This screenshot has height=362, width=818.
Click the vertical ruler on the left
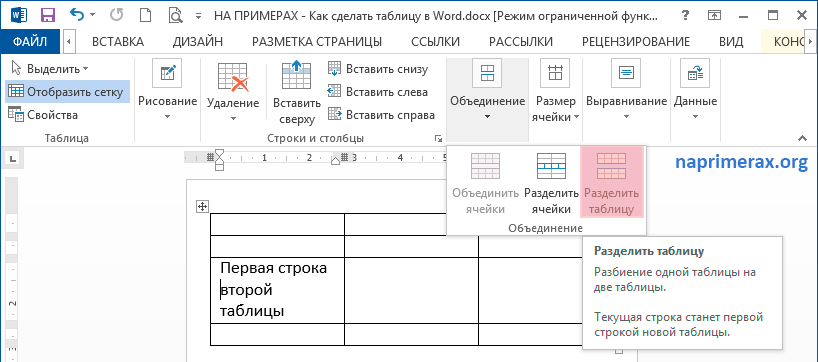pos(12,270)
